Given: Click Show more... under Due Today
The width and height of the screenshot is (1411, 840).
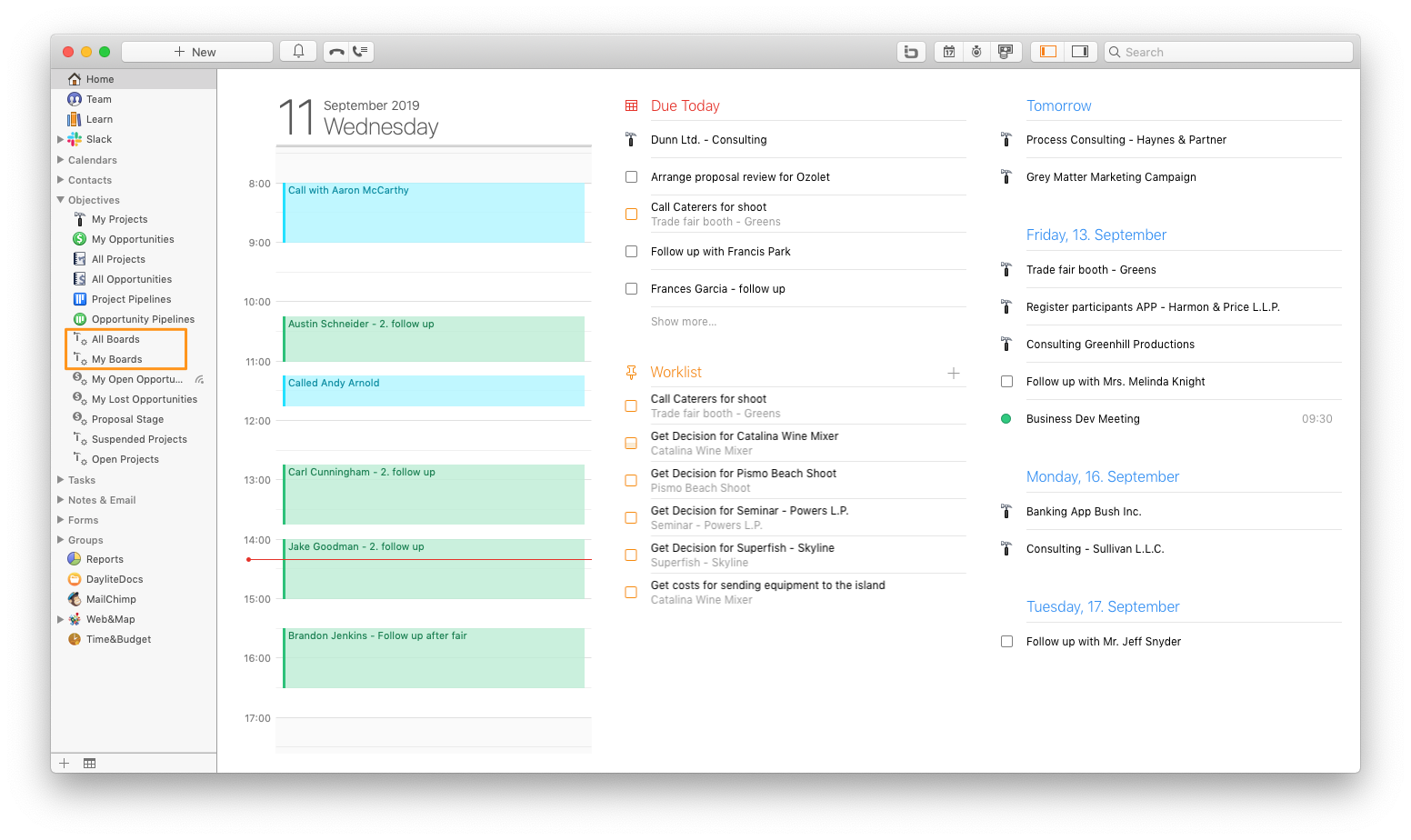Looking at the screenshot, I should [x=684, y=322].
